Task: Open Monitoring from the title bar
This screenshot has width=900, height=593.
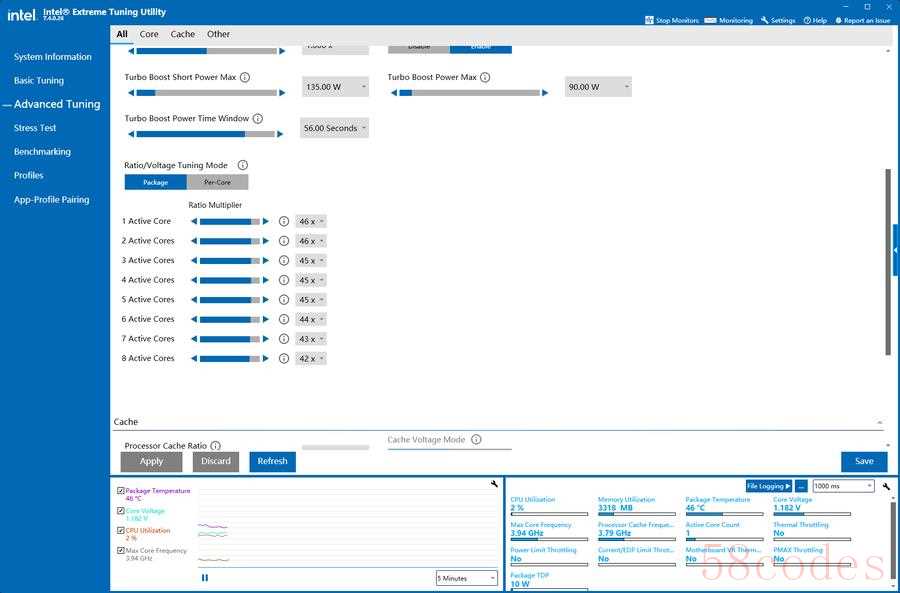Action: [x=728, y=20]
